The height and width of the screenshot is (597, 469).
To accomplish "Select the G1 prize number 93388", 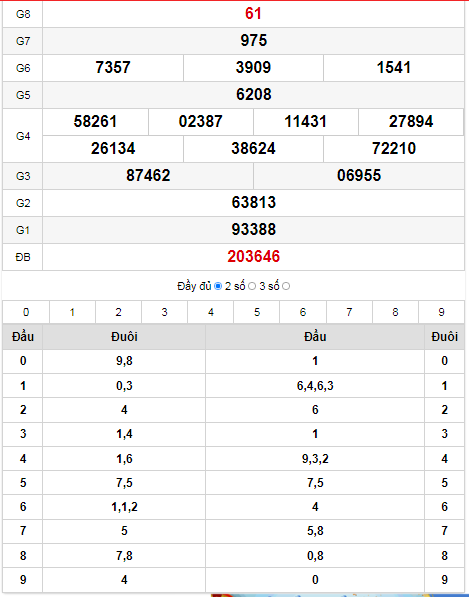I will click(x=254, y=230).
